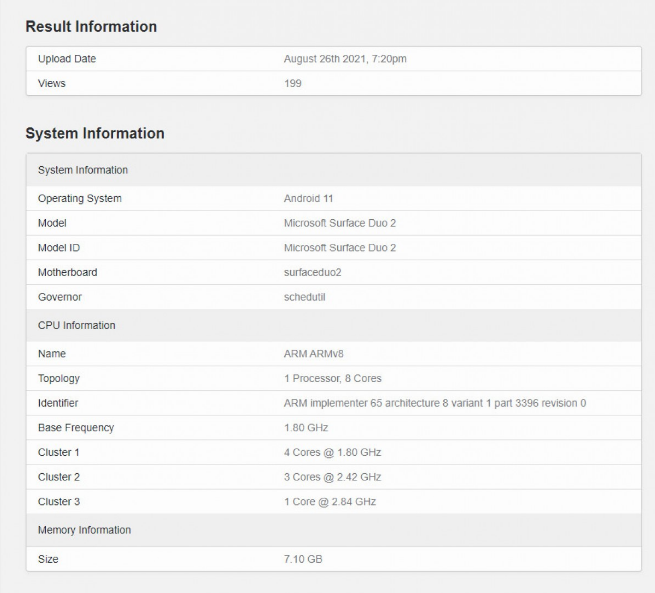Select the 'August 26th 2021, 7:20pm' value
This screenshot has width=655, height=593.
tap(345, 59)
